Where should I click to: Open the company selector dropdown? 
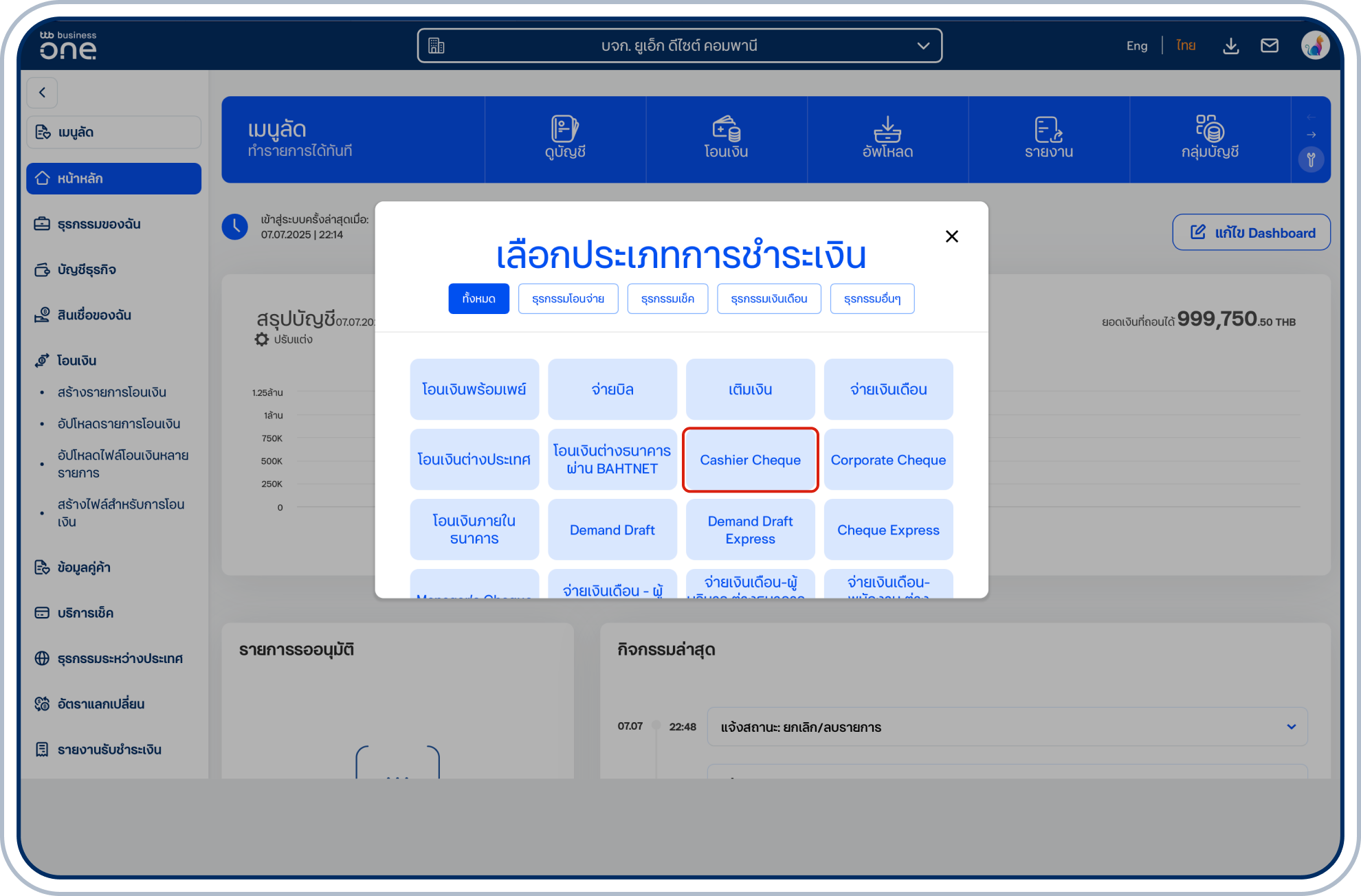[x=679, y=46]
